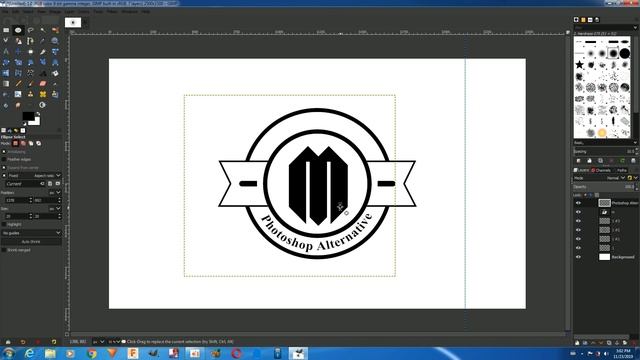Swap foreground and background colors
The width and height of the screenshot is (640, 360).
38,114
